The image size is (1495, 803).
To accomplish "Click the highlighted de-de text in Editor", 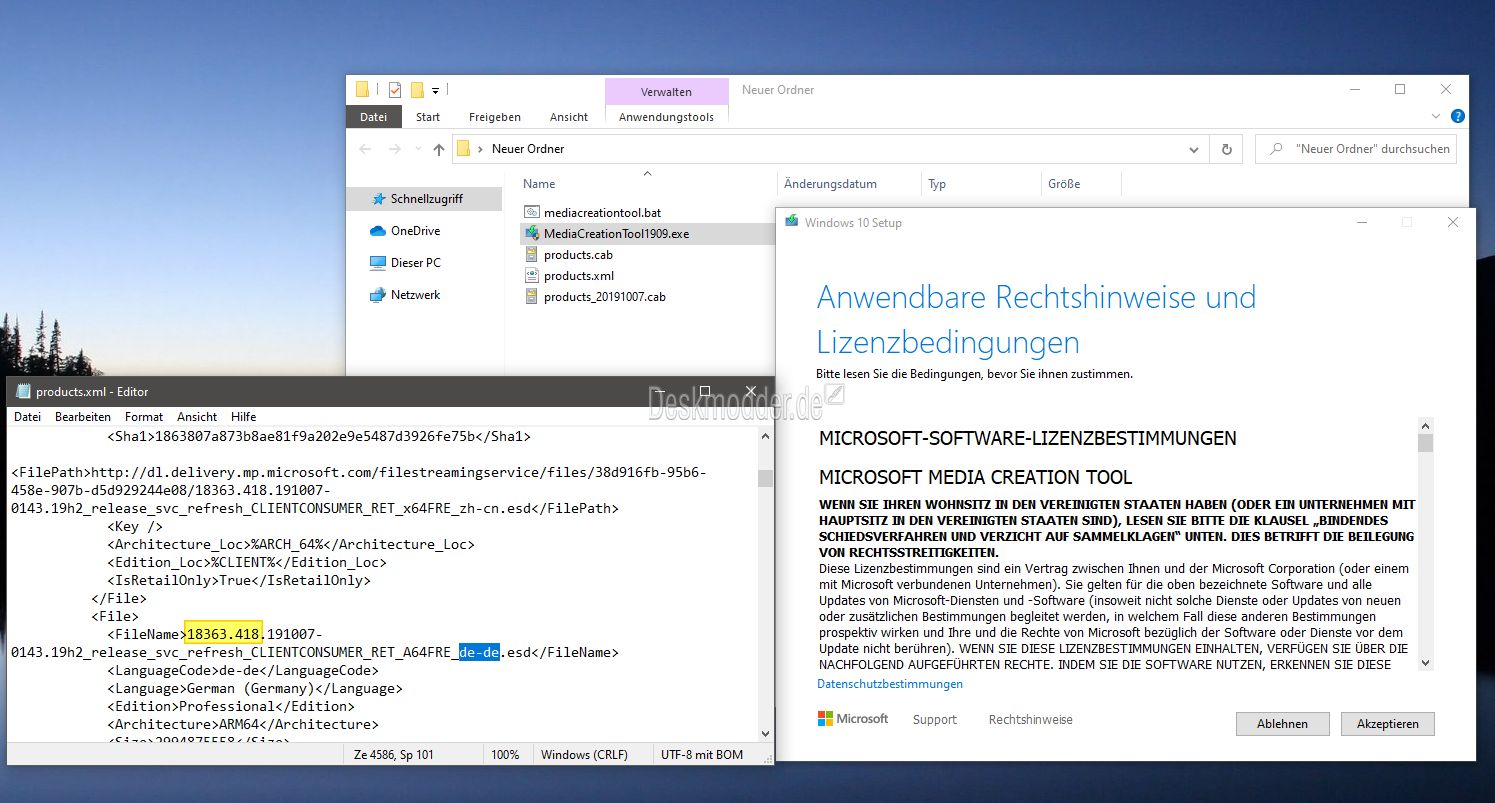I will [x=479, y=653].
